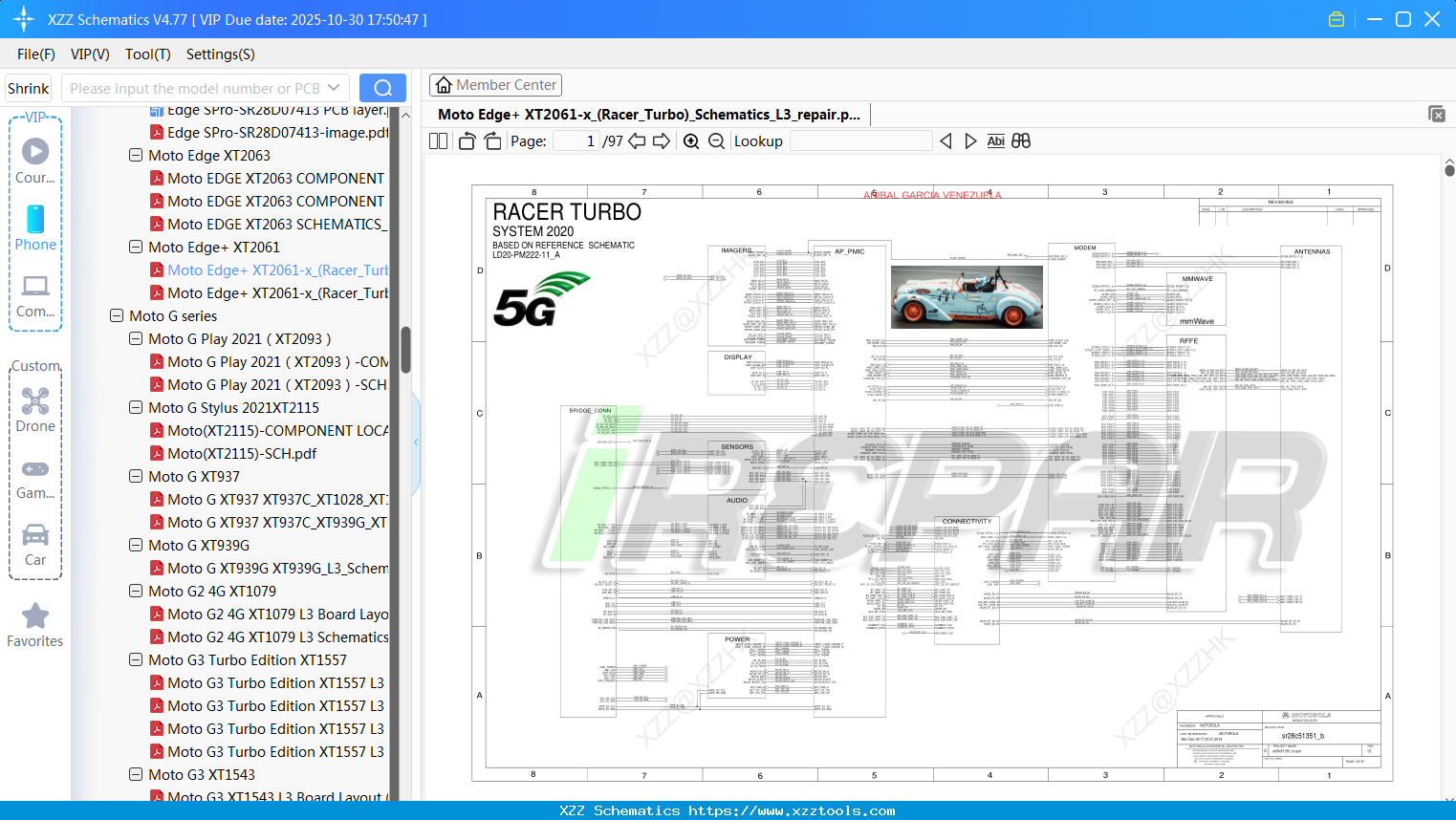
Task: Toggle two-page view in the PDF toolbar
Action: click(x=437, y=140)
